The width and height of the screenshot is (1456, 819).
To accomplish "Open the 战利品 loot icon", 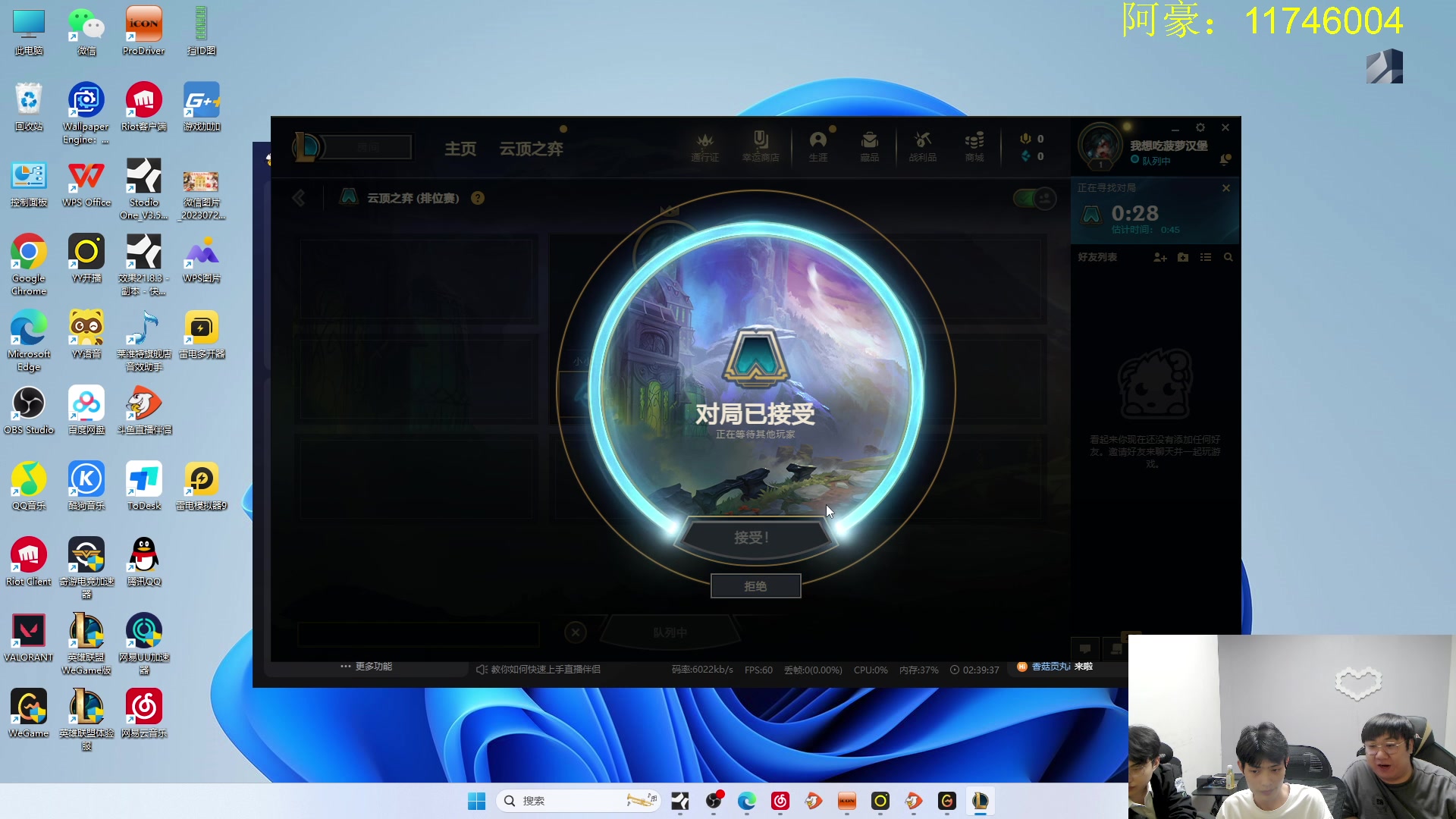I will (x=923, y=146).
